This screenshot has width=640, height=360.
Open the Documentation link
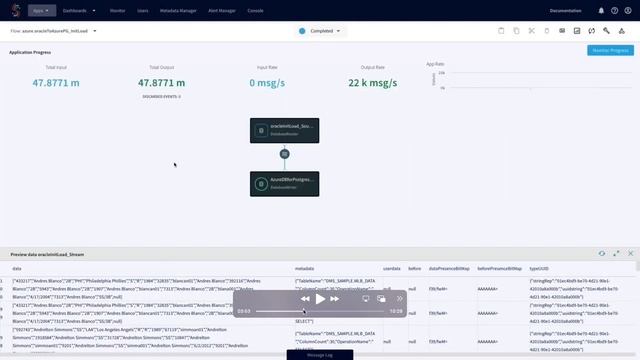click(565, 11)
